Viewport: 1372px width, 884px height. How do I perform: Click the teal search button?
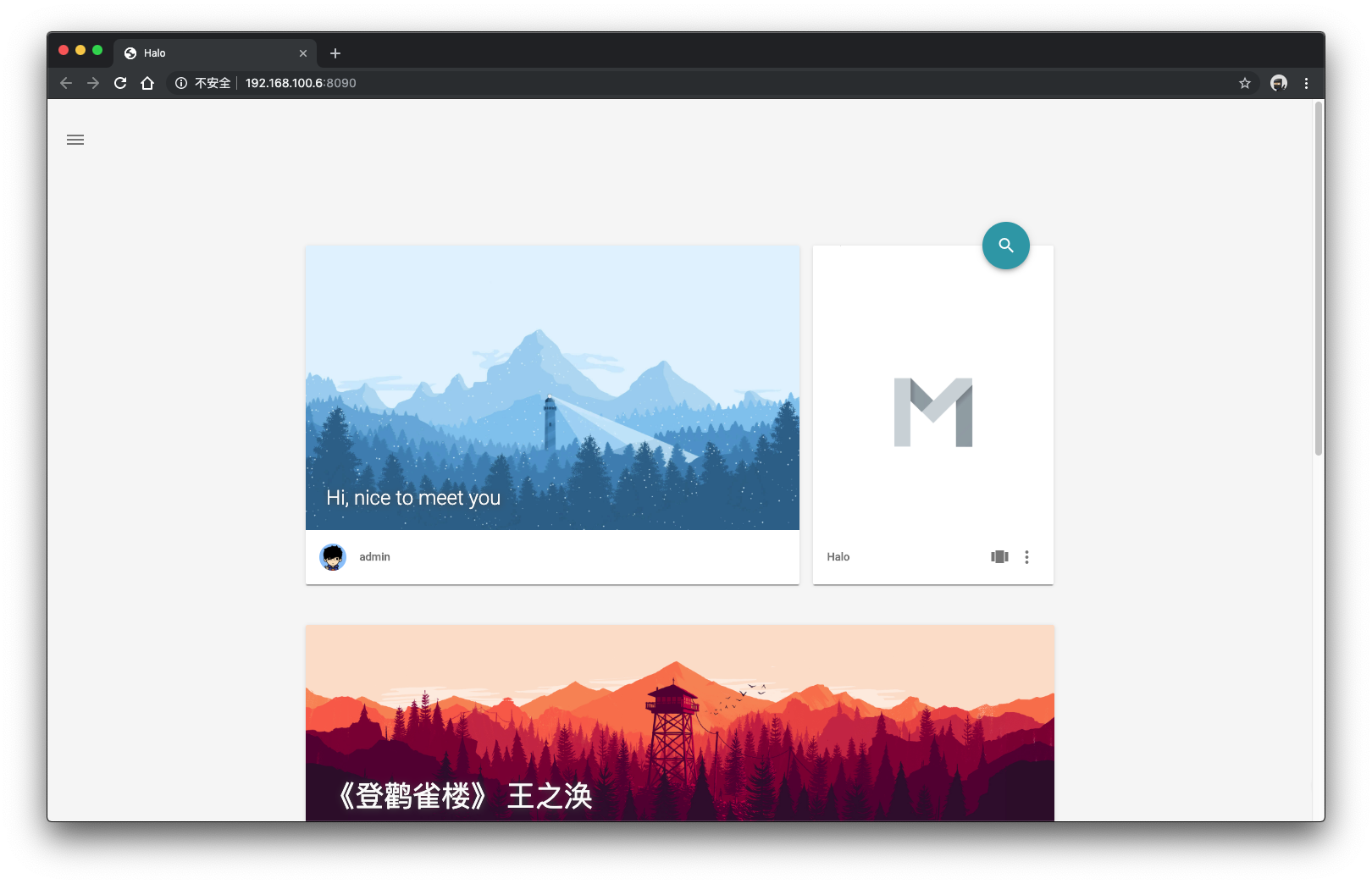click(x=1006, y=246)
